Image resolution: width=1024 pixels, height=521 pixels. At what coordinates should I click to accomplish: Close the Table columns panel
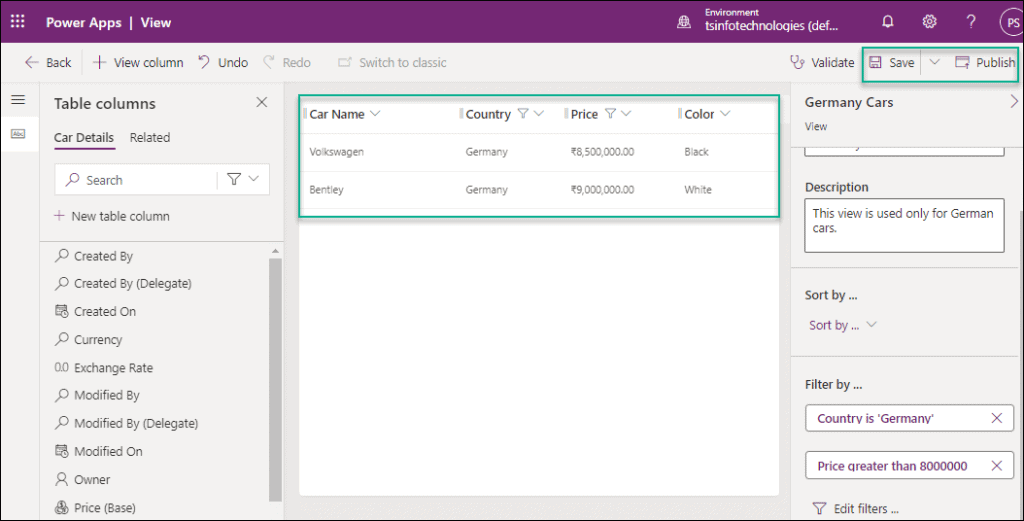tap(262, 103)
